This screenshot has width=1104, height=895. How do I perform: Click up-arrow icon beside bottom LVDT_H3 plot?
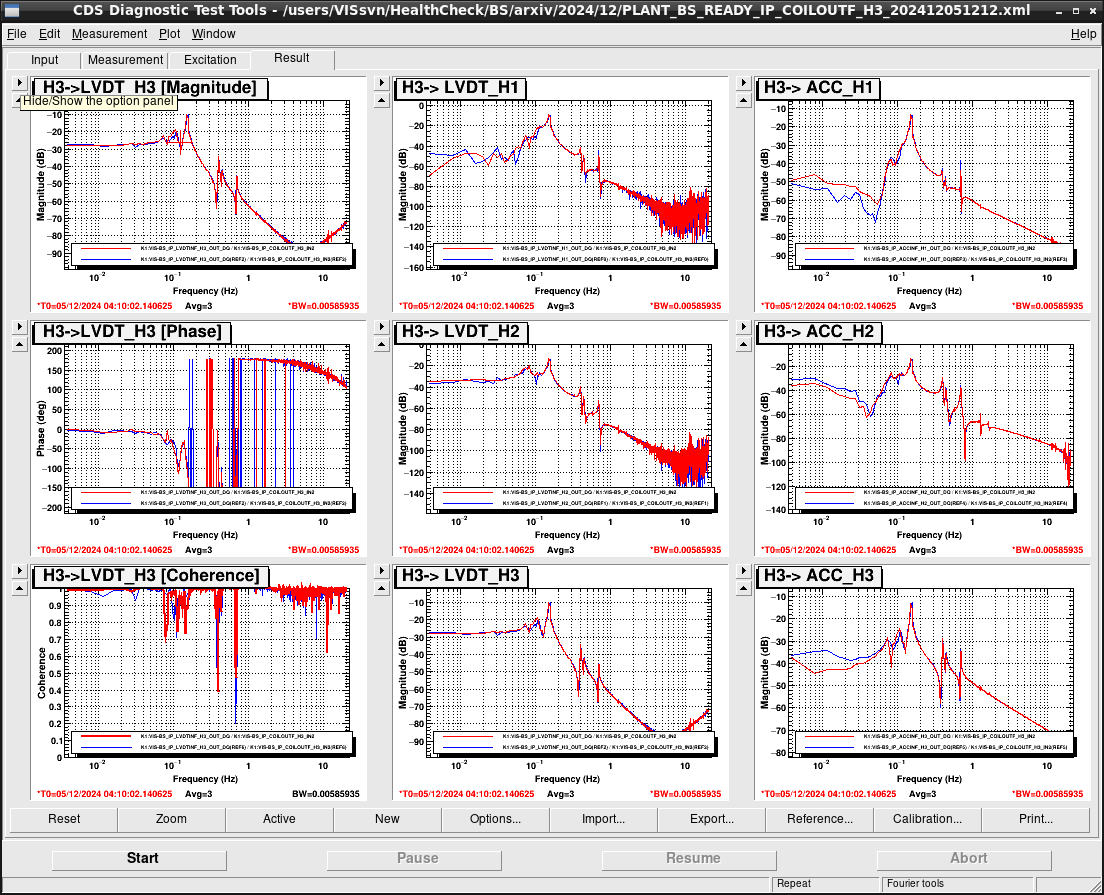coord(382,588)
